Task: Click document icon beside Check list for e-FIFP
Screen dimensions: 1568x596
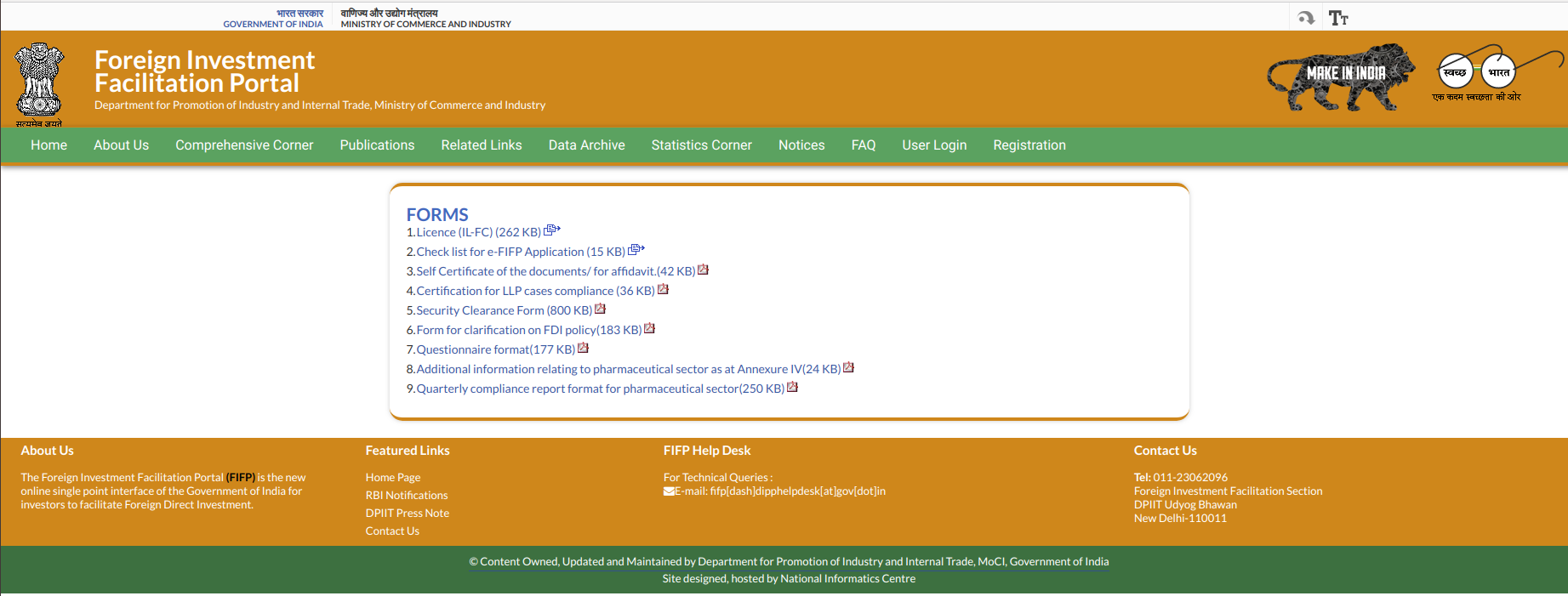Action: point(636,250)
